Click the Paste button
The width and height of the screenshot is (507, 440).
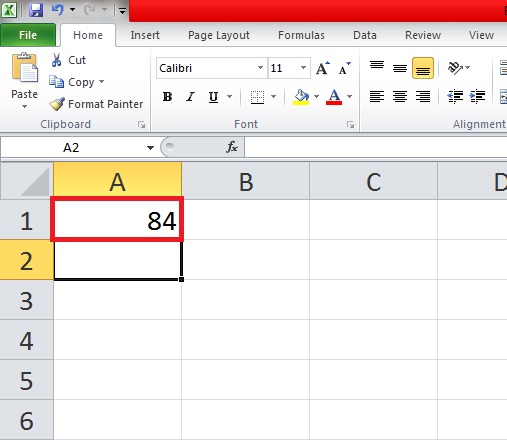coord(24,81)
